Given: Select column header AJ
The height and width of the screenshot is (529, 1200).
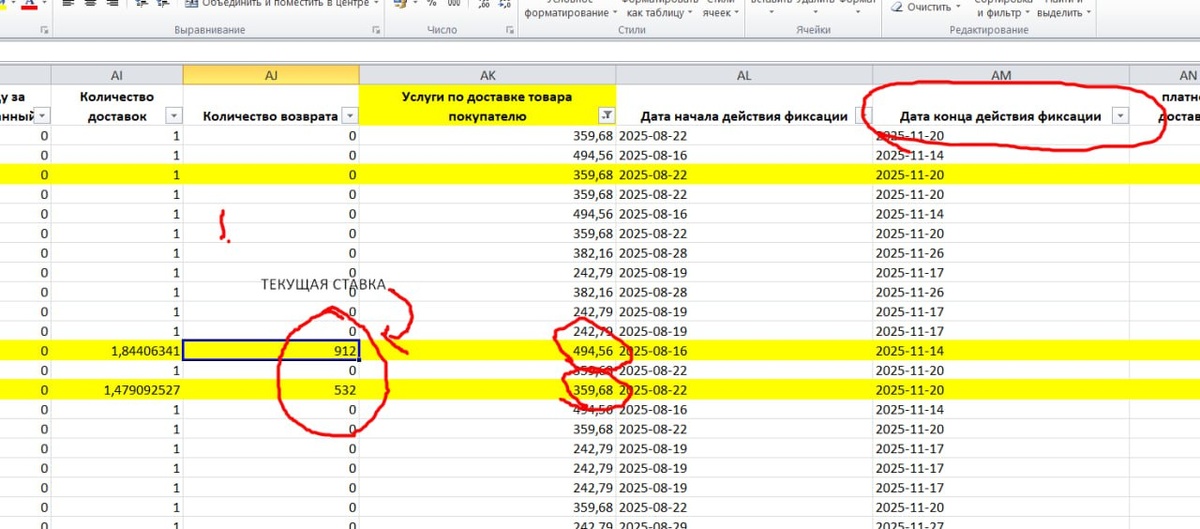Looking at the screenshot, I should point(271,75).
